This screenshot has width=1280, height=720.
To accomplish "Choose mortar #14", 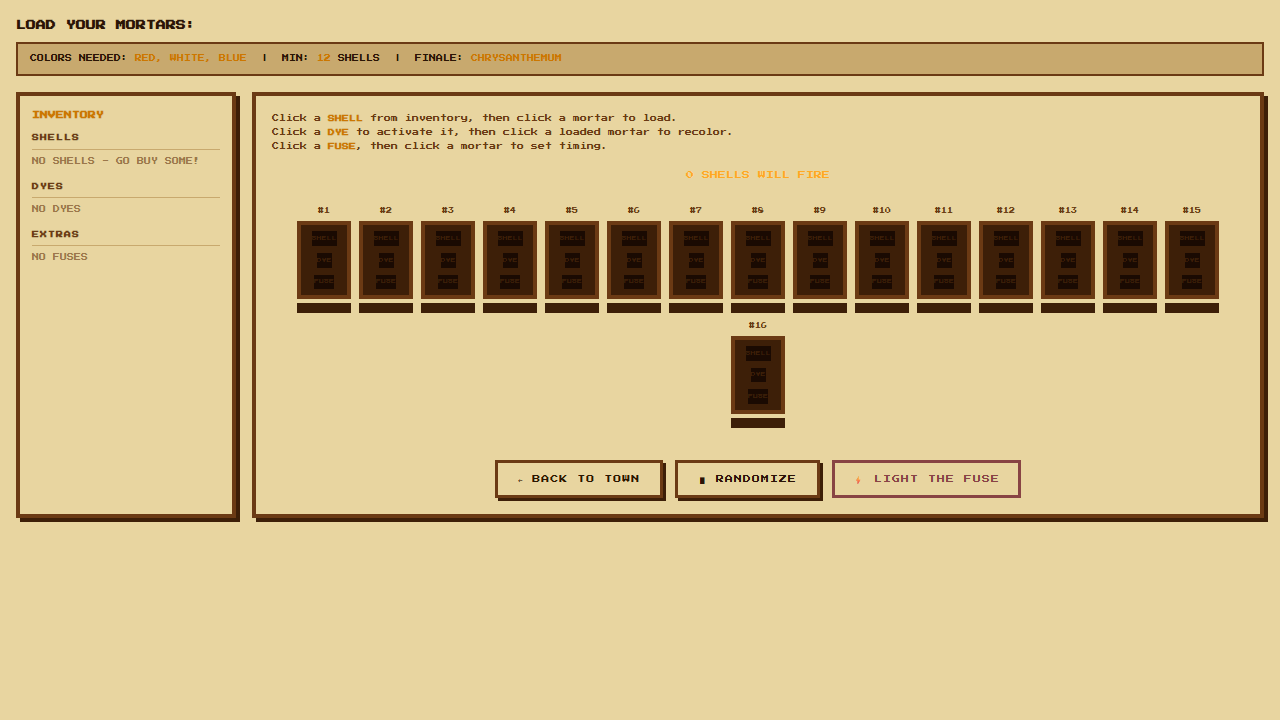I will (1130, 260).
